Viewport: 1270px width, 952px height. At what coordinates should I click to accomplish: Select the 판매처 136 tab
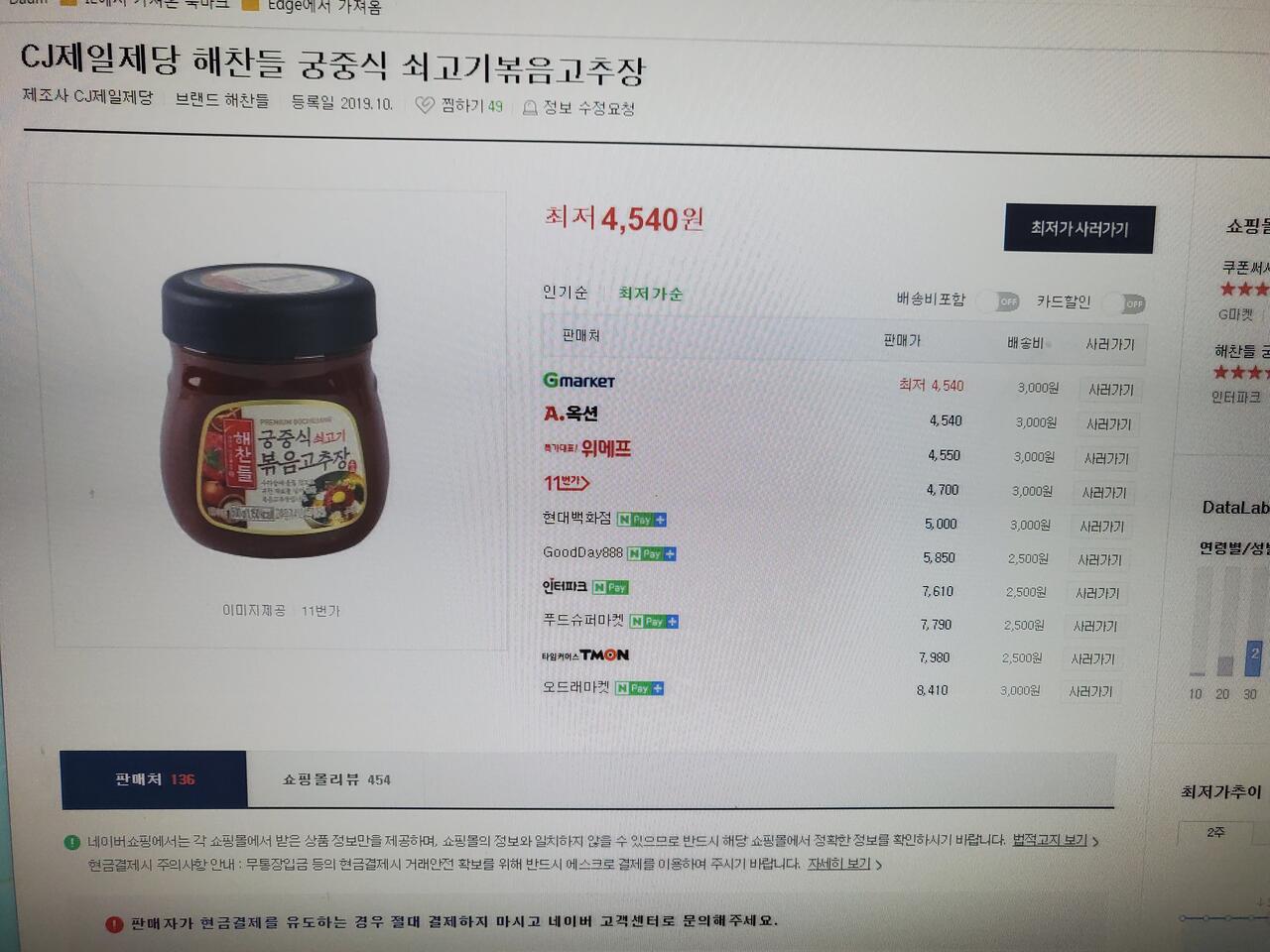pyautogui.click(x=154, y=779)
